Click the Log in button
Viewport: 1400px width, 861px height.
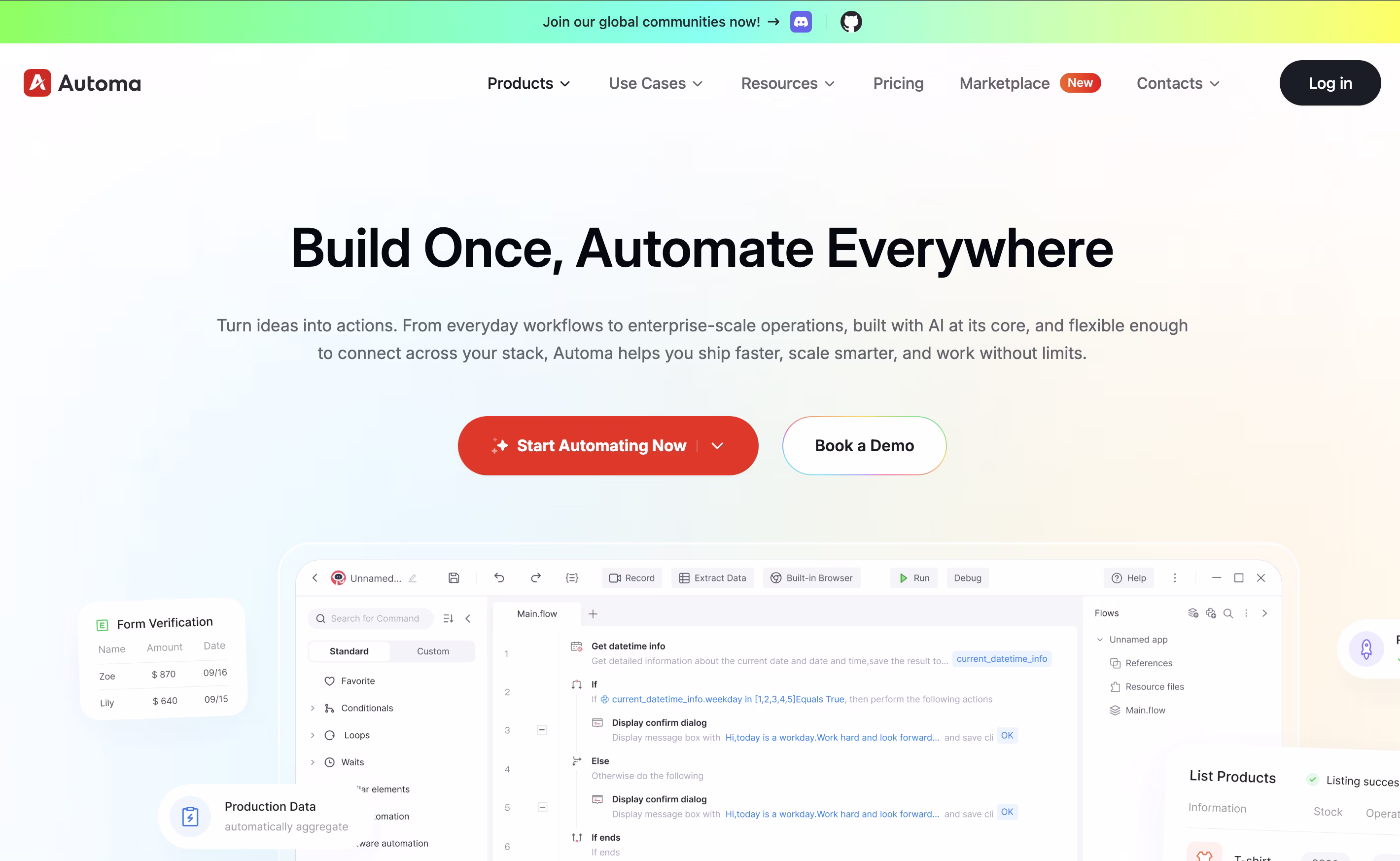1330,83
